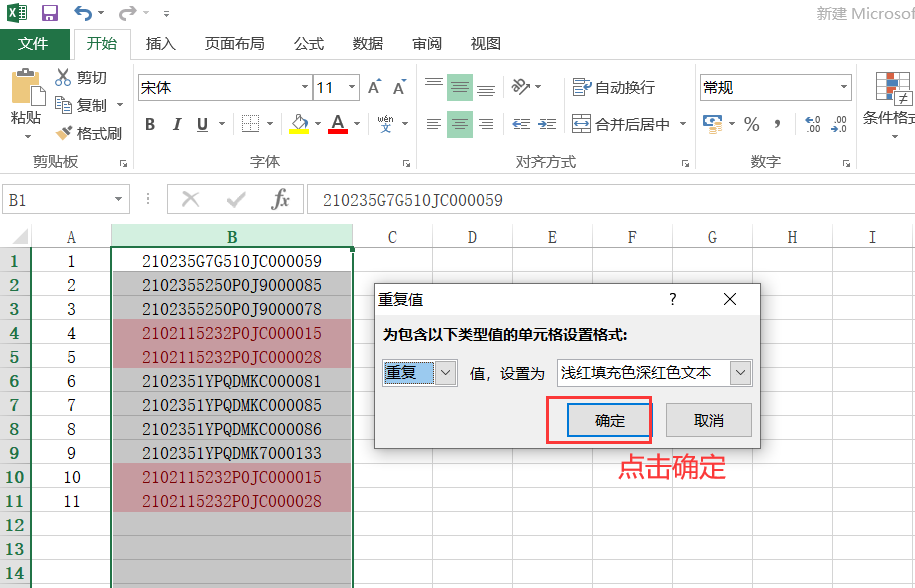Switch to the 视图 ribbon tab
This screenshot has width=915, height=588.
486,44
